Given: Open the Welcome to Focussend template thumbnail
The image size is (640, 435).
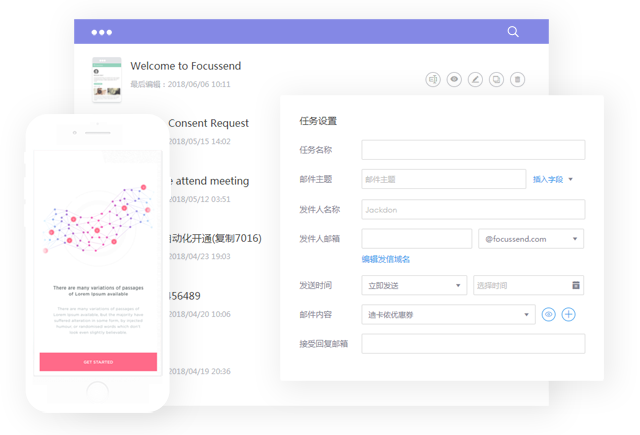Looking at the screenshot, I should (x=107, y=80).
